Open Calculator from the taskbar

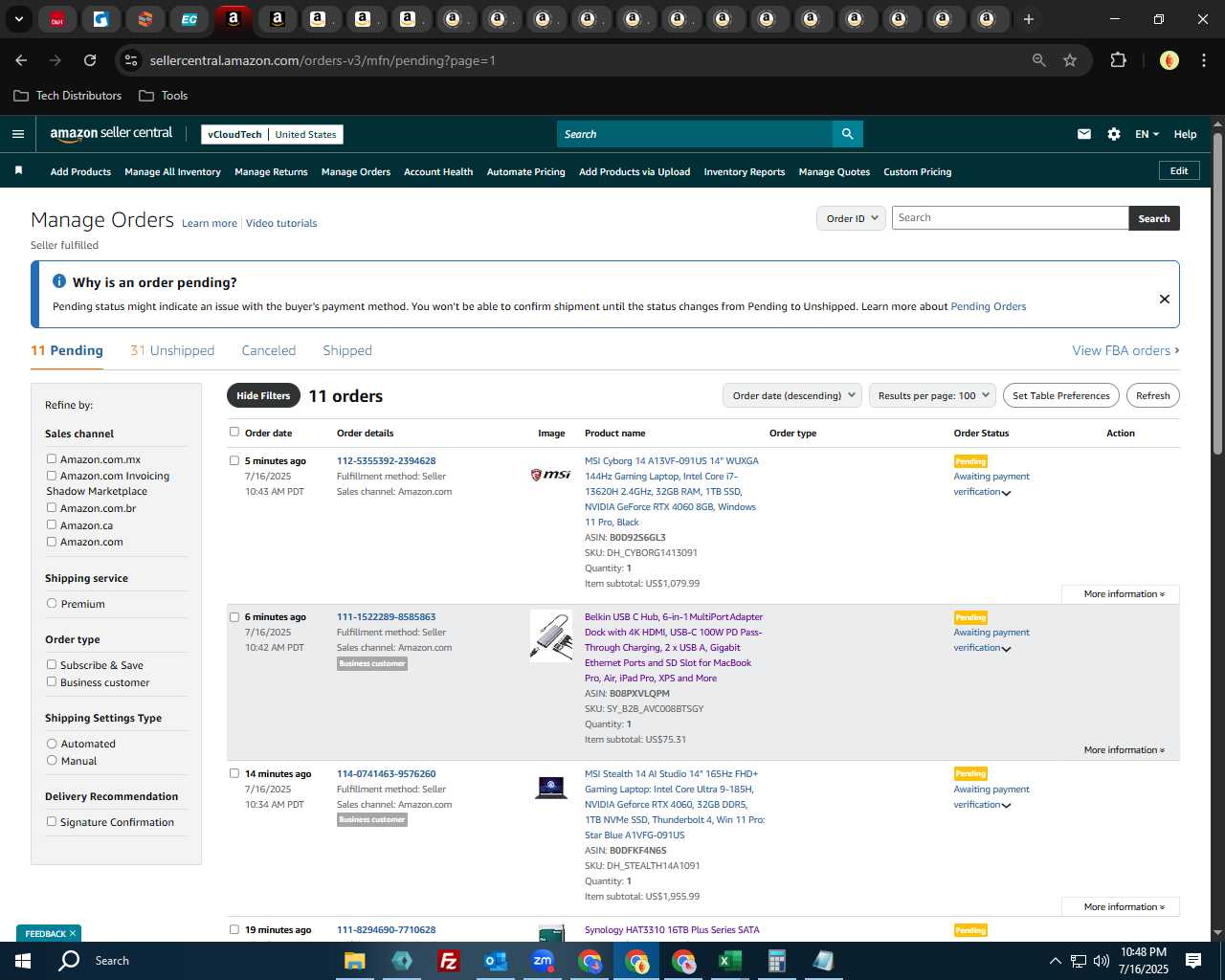point(776,961)
